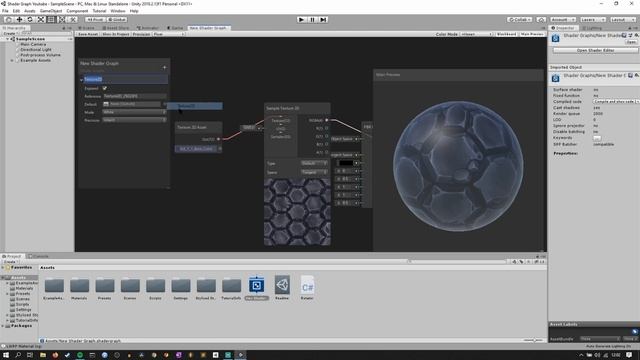Click the black Emission color swatch
This screenshot has width=640, height=360.
pyautogui.click(x=346, y=163)
